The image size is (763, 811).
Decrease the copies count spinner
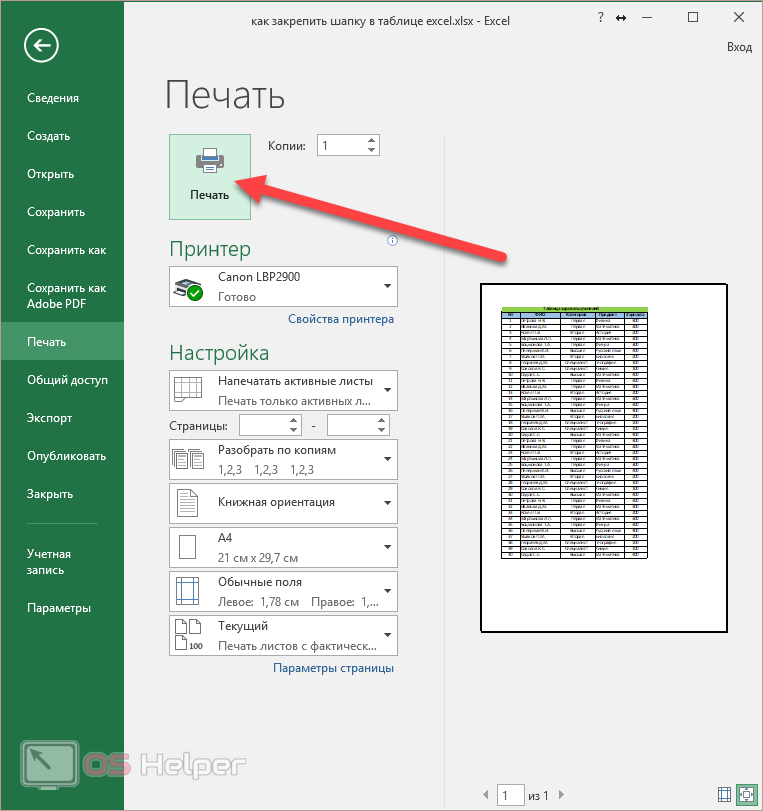pyautogui.click(x=371, y=150)
